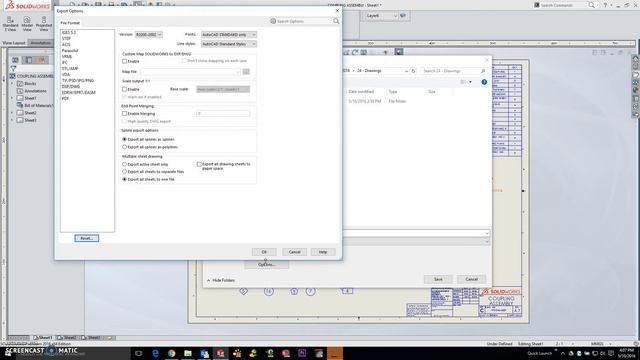The width and height of the screenshot is (640, 360).
Task: Enable the Scale output 1:1 checkbox
Action: [124, 89]
